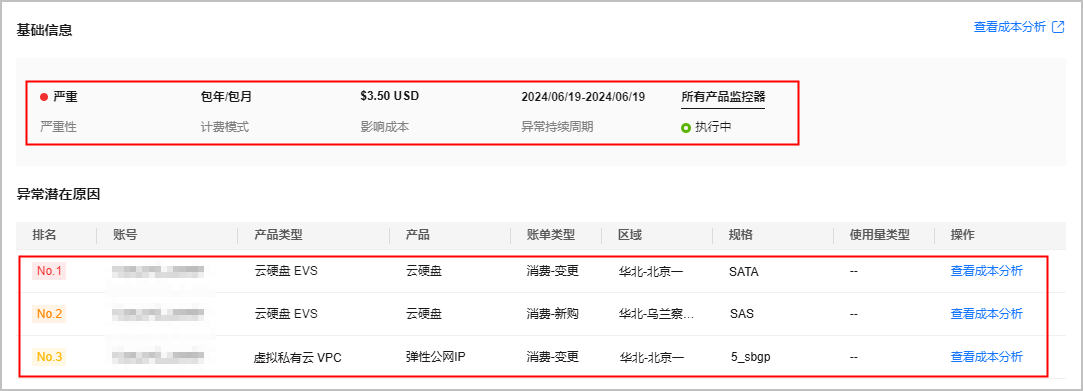Click the truncated 华北-乌兰察... region cell

coord(656,314)
